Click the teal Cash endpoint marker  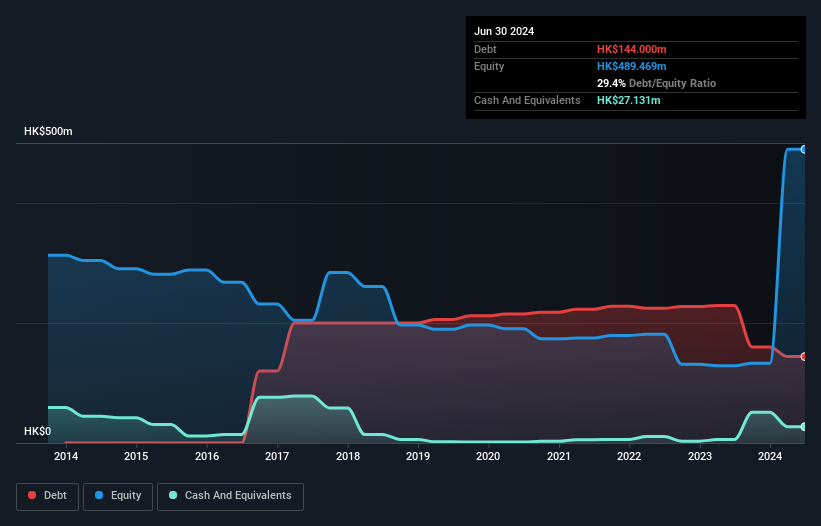coord(803,427)
